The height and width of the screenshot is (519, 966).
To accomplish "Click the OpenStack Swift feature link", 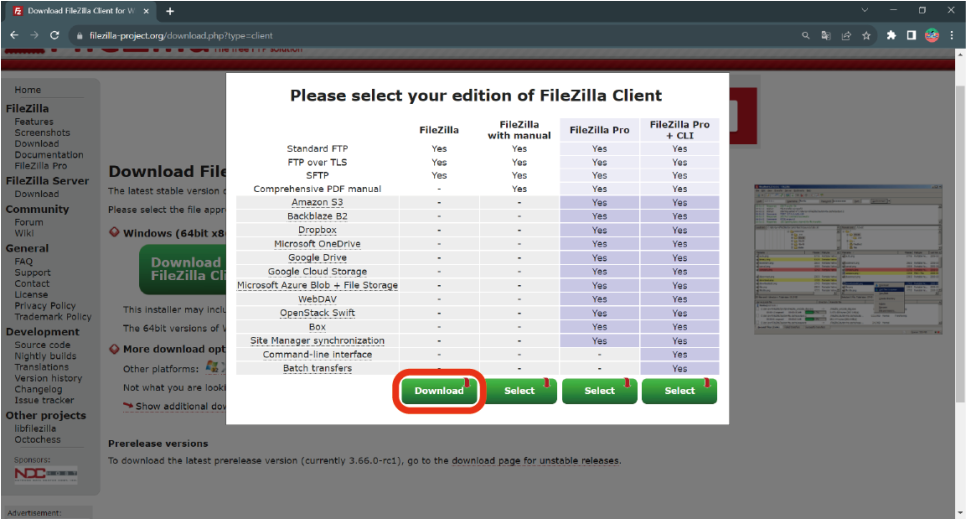I will coord(317,313).
